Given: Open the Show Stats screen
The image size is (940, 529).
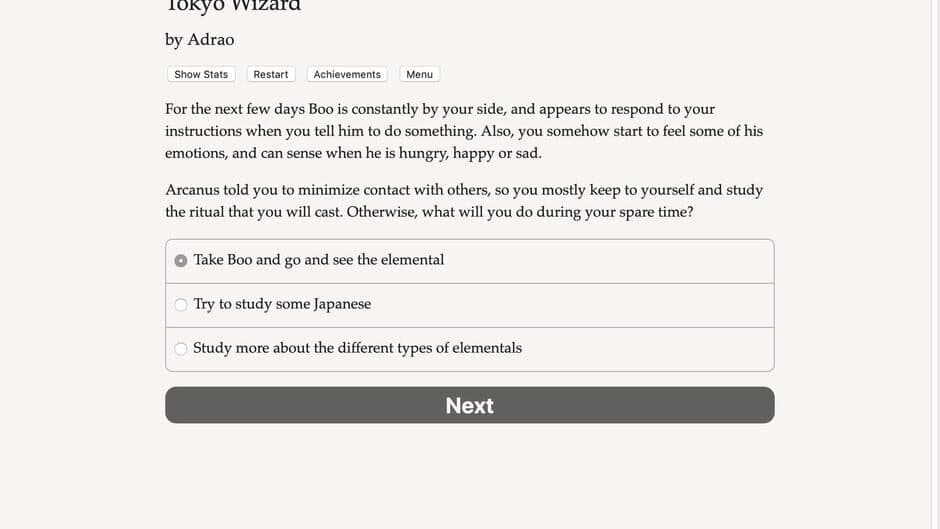Looking at the screenshot, I should [x=201, y=74].
